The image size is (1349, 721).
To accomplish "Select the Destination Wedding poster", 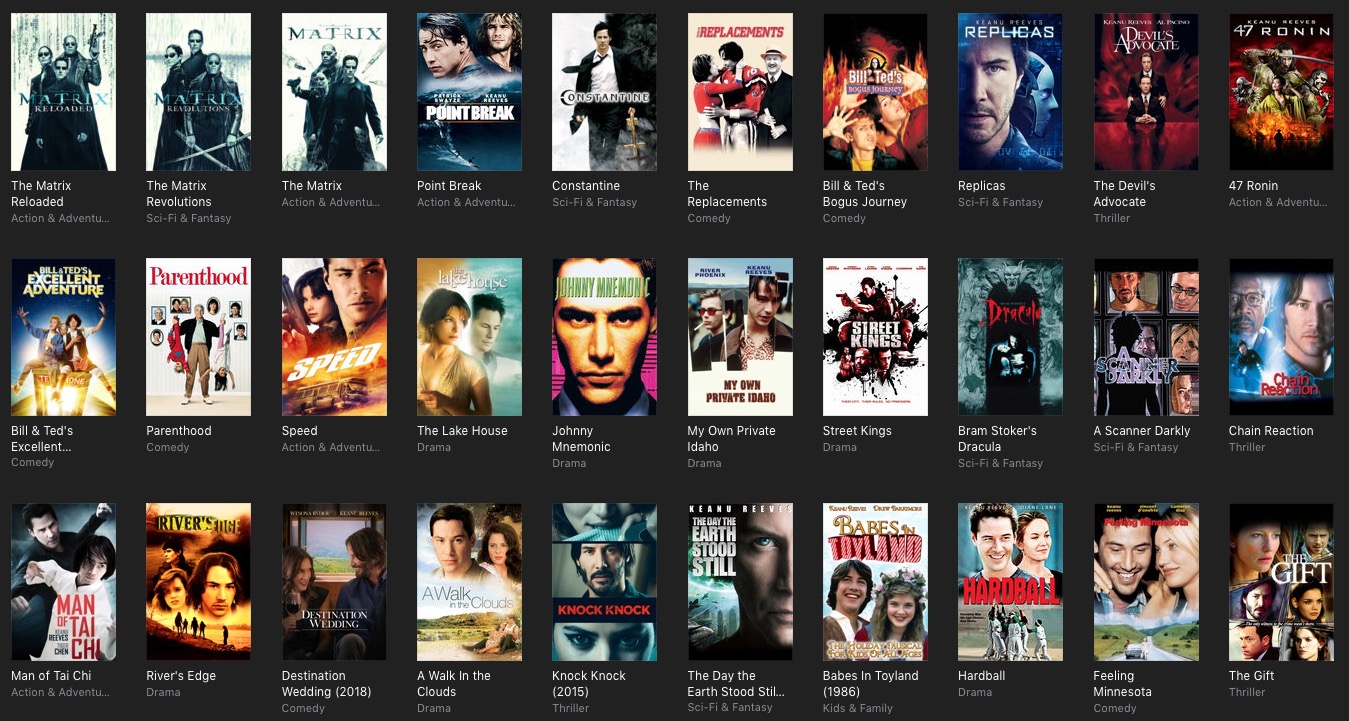I will pos(334,582).
